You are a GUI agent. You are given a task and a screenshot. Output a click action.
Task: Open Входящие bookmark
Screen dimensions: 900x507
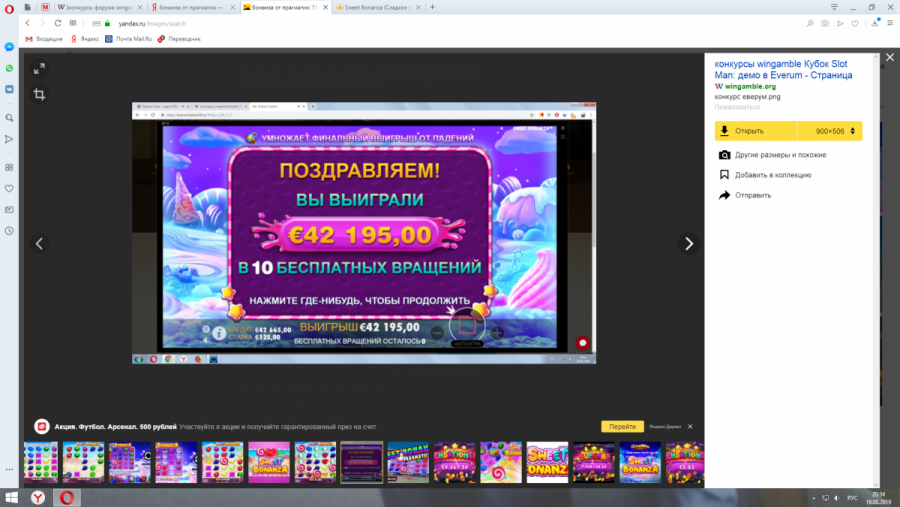point(44,39)
